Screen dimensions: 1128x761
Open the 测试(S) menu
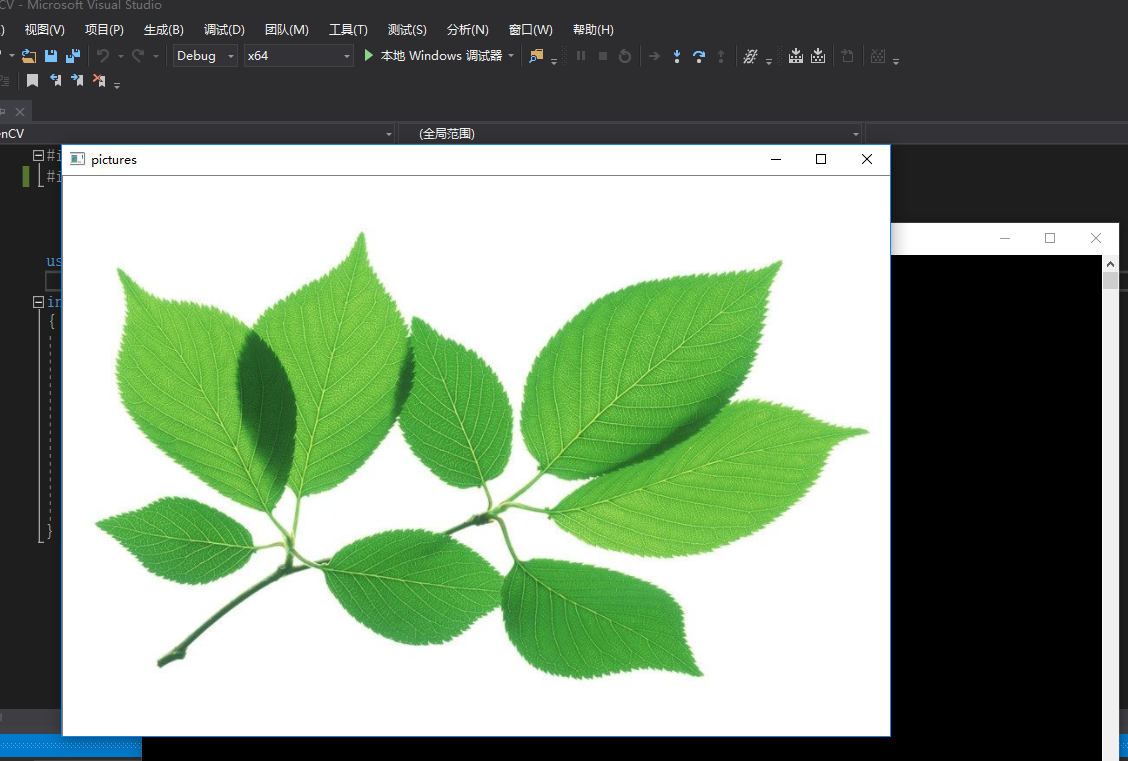(407, 29)
